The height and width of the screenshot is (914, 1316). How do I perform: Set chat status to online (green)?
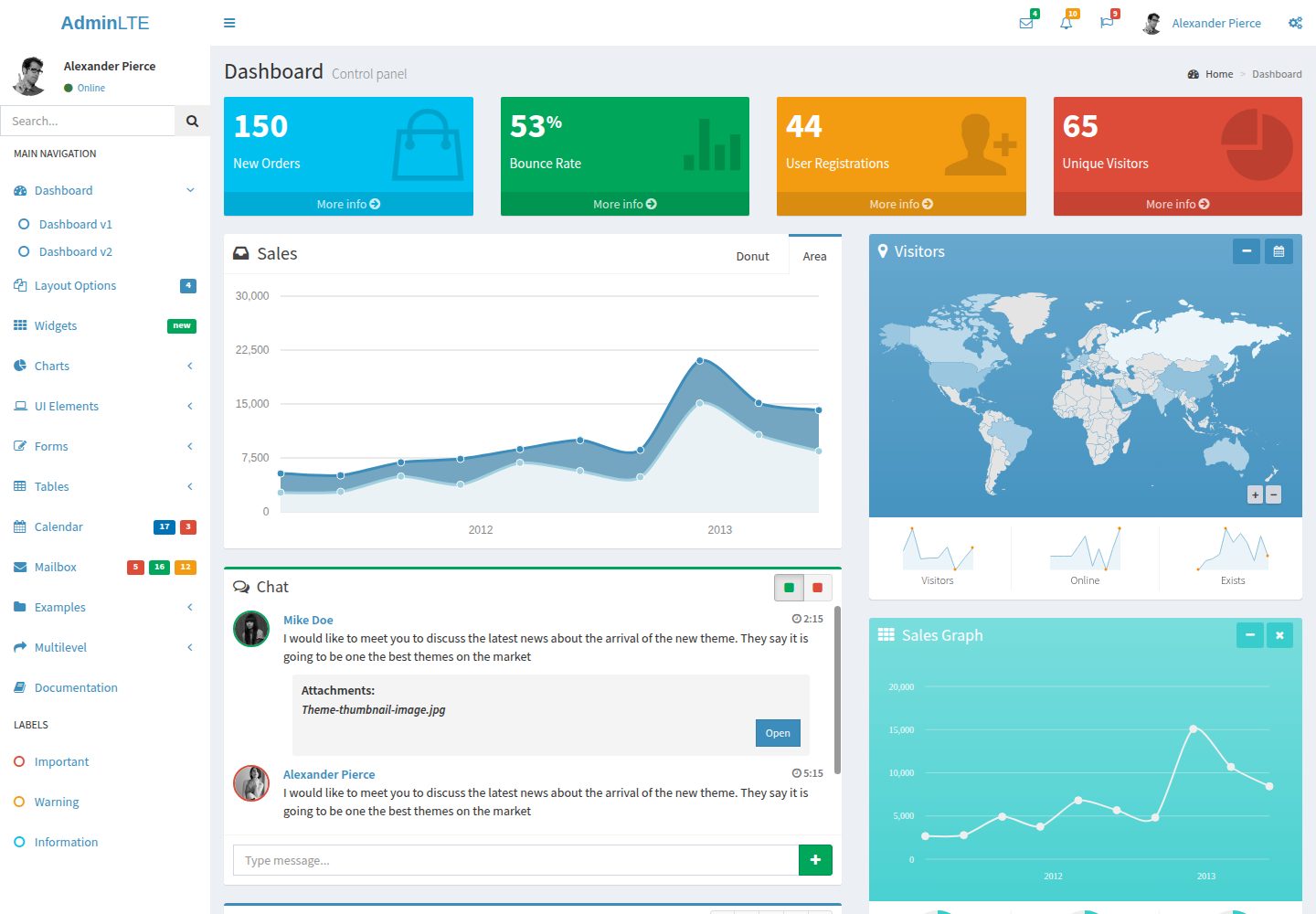point(789,588)
